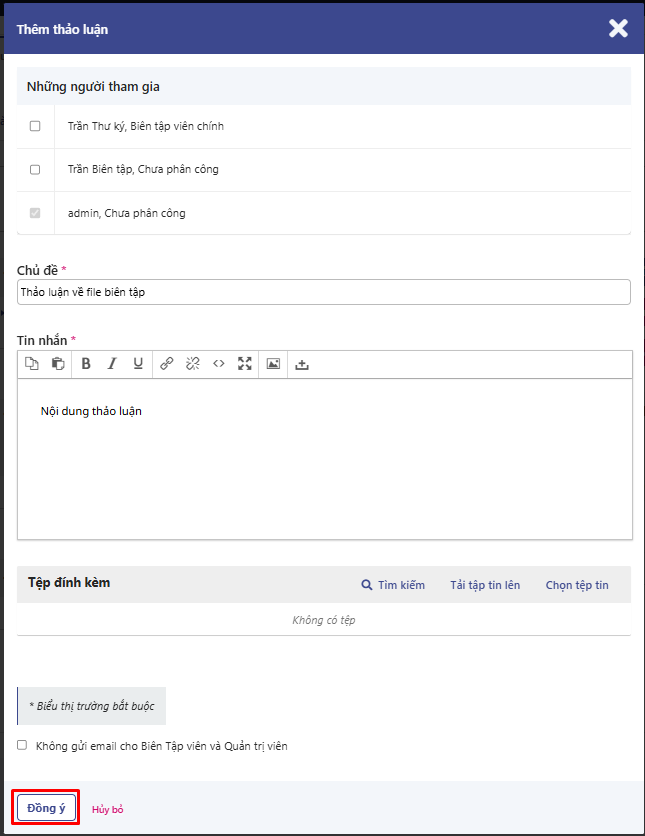Click Hủy bỏ to cancel discussion
This screenshot has height=836, width=645.
107,809
